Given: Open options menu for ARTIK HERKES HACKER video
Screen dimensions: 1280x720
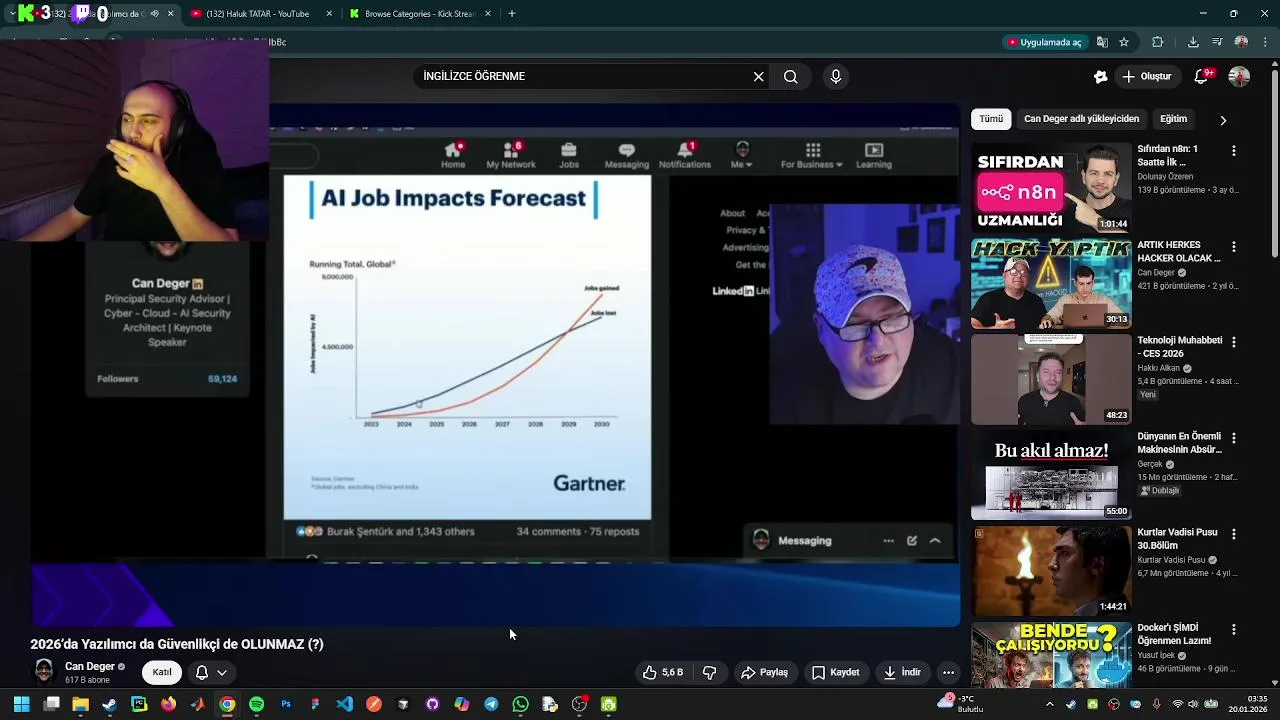Looking at the screenshot, I should click(x=1234, y=247).
